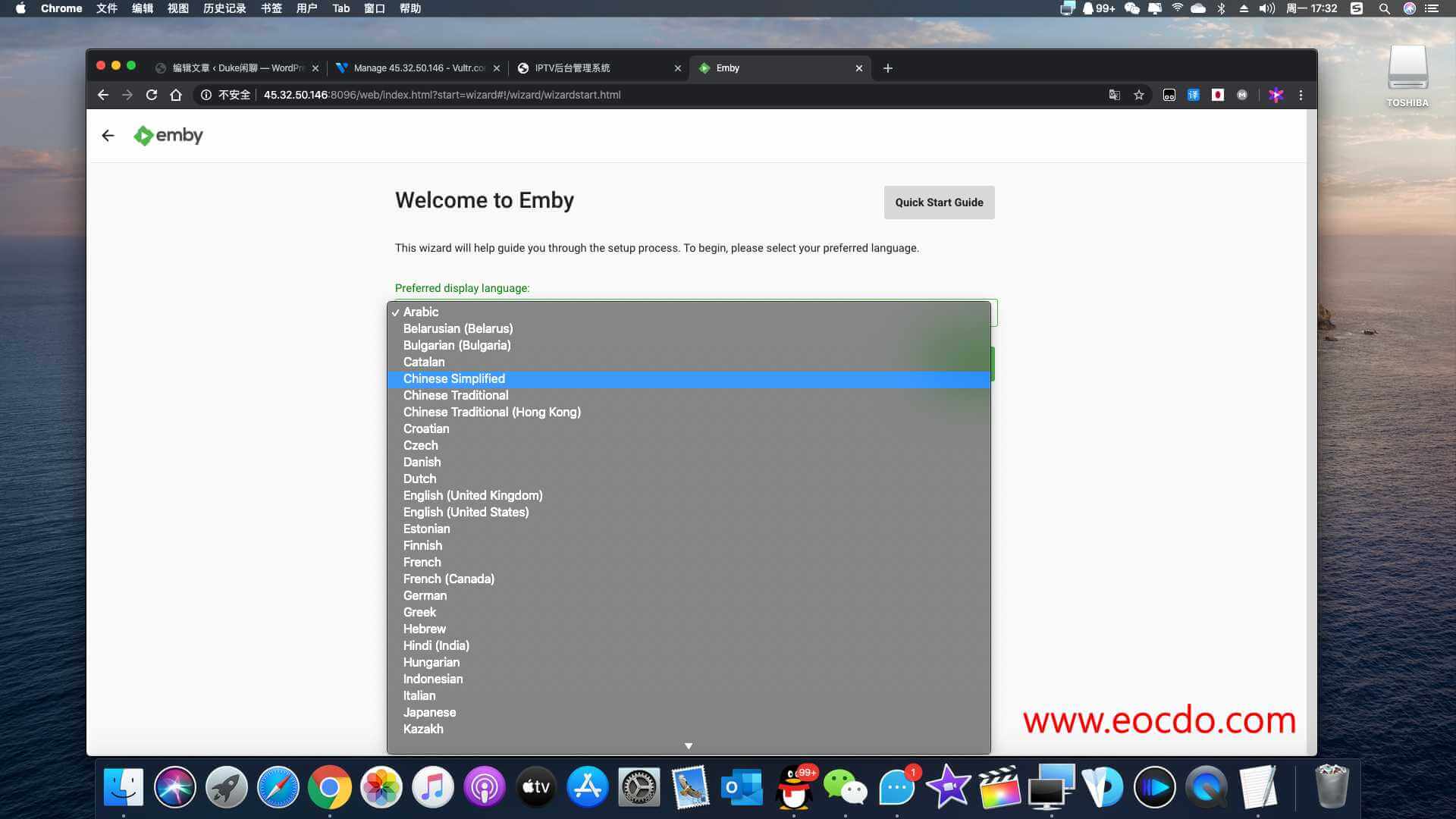Choose English (United Kingdom) option

689,495
